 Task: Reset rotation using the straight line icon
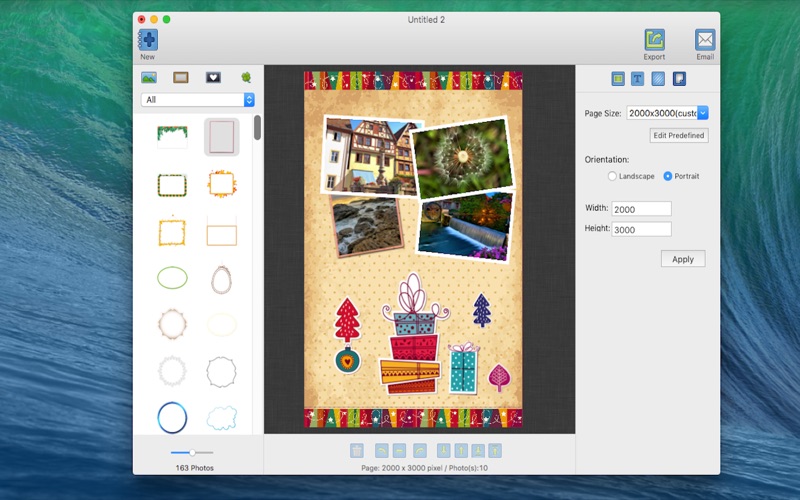coord(399,451)
